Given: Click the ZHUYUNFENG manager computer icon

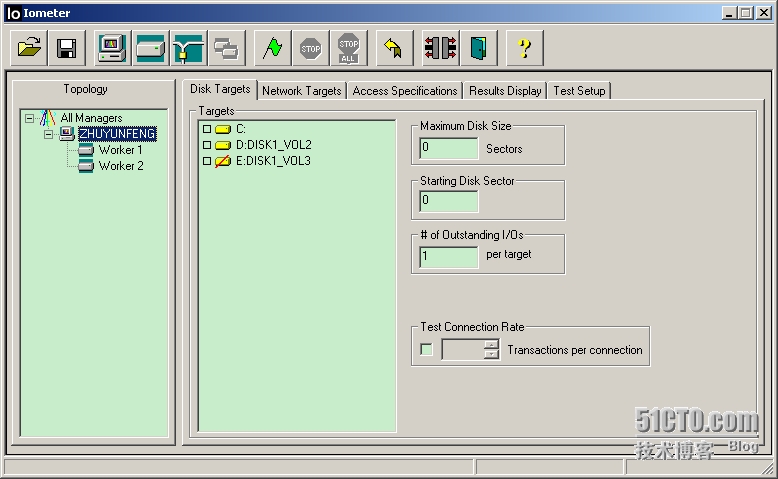Looking at the screenshot, I should (x=67, y=134).
